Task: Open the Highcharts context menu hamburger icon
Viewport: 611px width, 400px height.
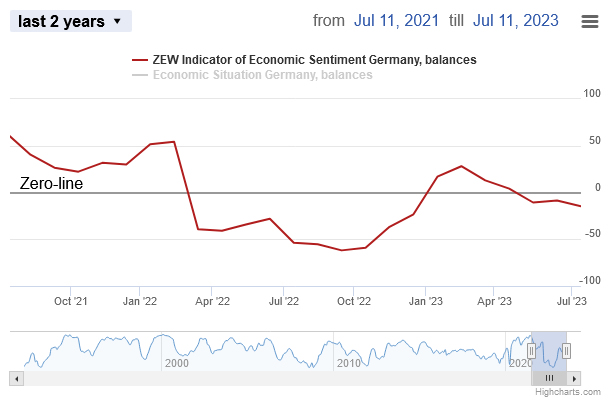Action: pos(590,21)
